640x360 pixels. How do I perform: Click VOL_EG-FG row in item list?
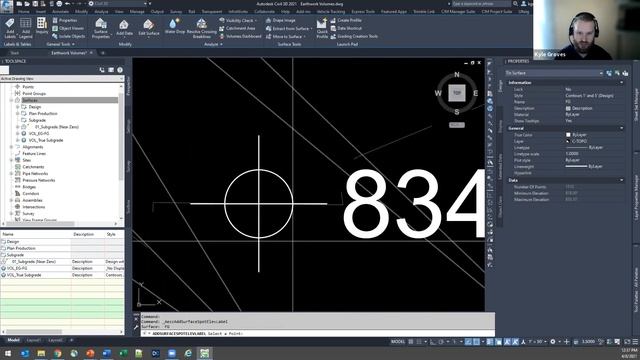(x=62, y=268)
